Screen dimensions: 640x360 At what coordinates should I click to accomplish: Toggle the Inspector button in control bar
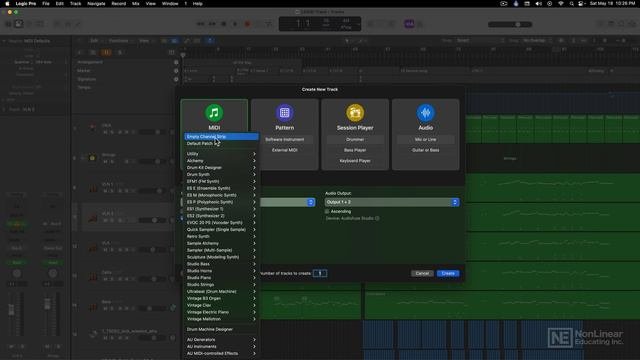[19, 24]
